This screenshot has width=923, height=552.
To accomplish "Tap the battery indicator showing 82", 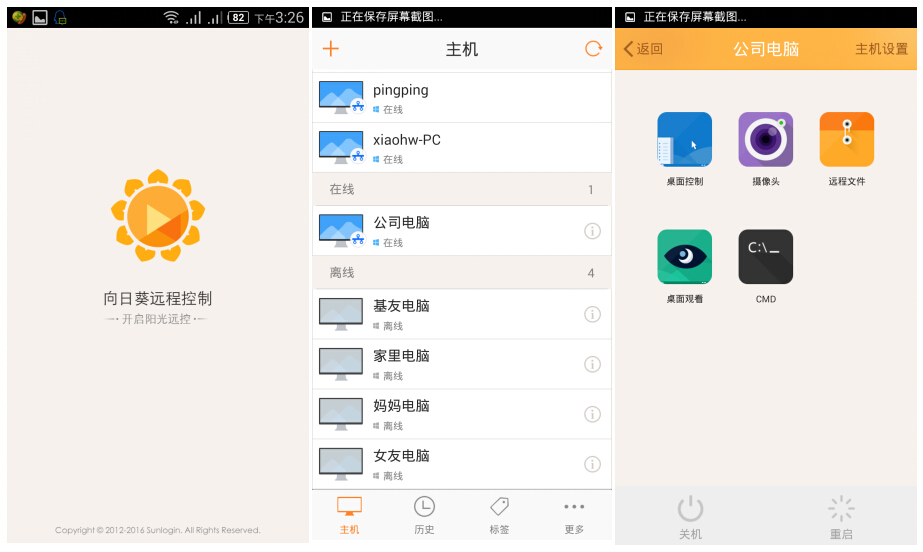I will pyautogui.click(x=238, y=18).
